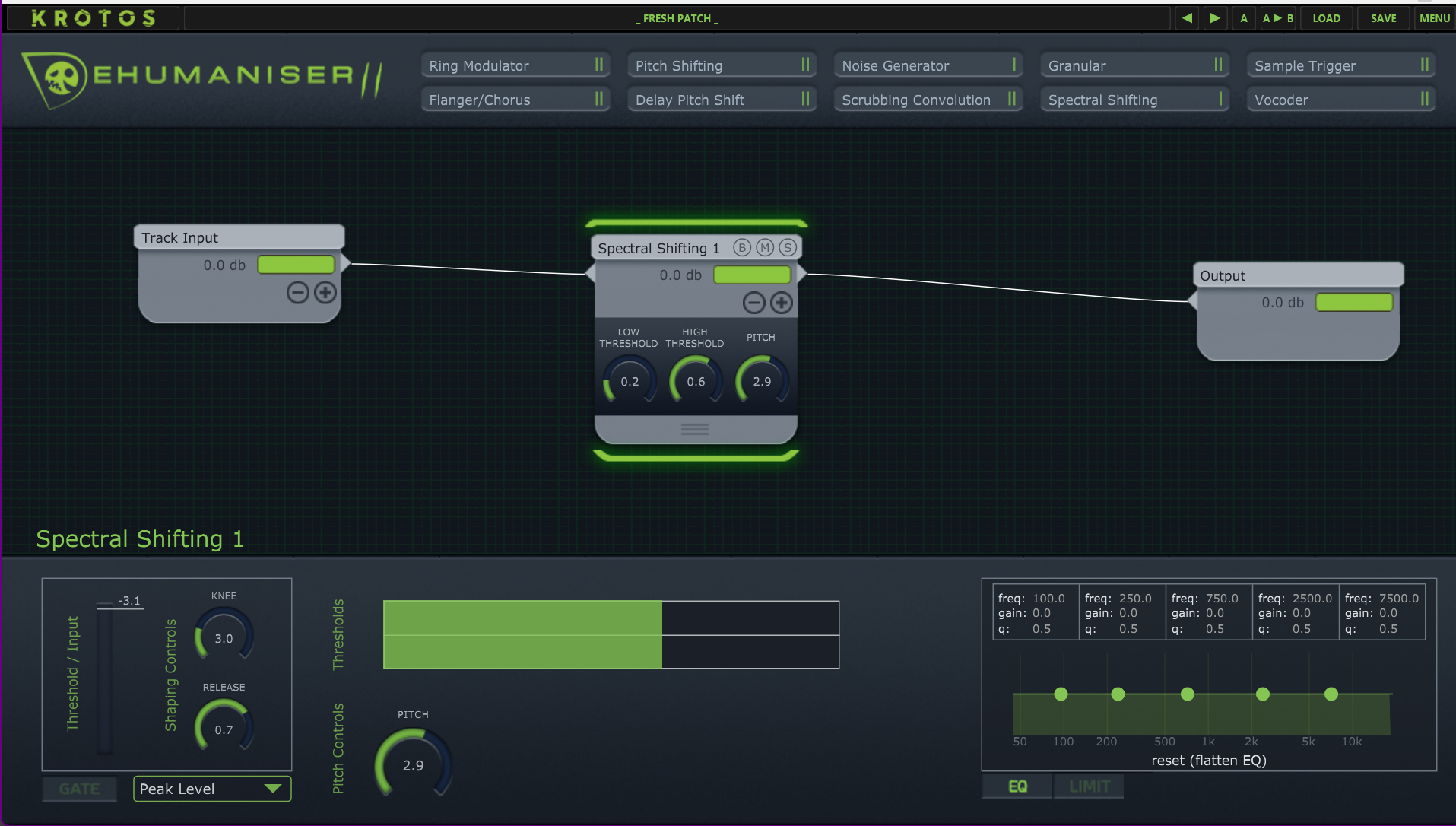
Task: Add a Flanger/Chorus module
Action: coord(515,100)
